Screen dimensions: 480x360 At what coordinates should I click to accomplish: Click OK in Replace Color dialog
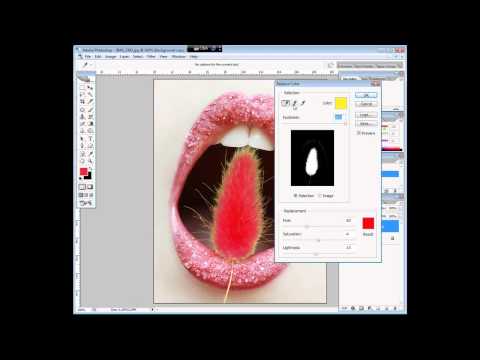coord(366,95)
